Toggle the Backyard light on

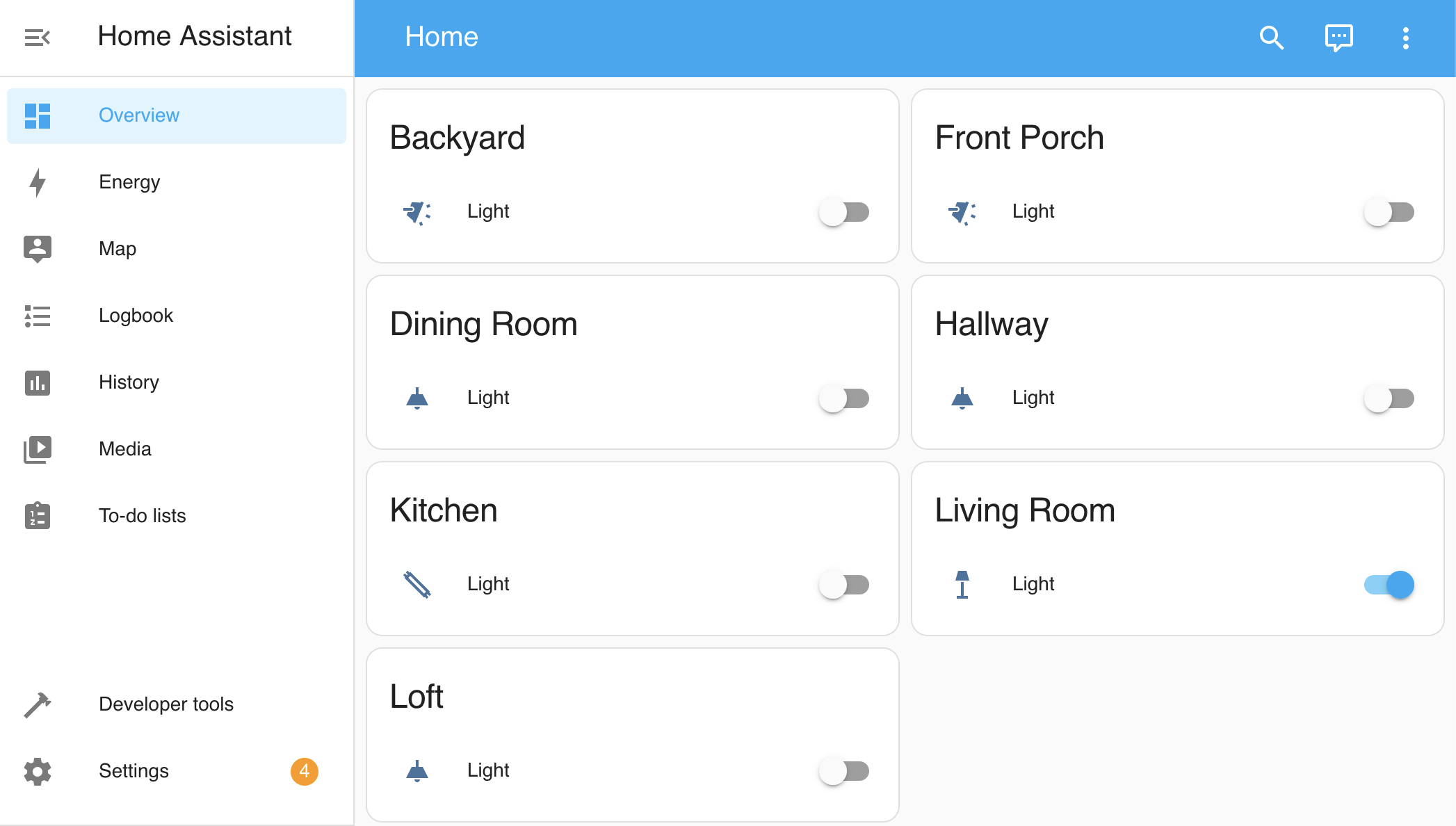coord(844,213)
